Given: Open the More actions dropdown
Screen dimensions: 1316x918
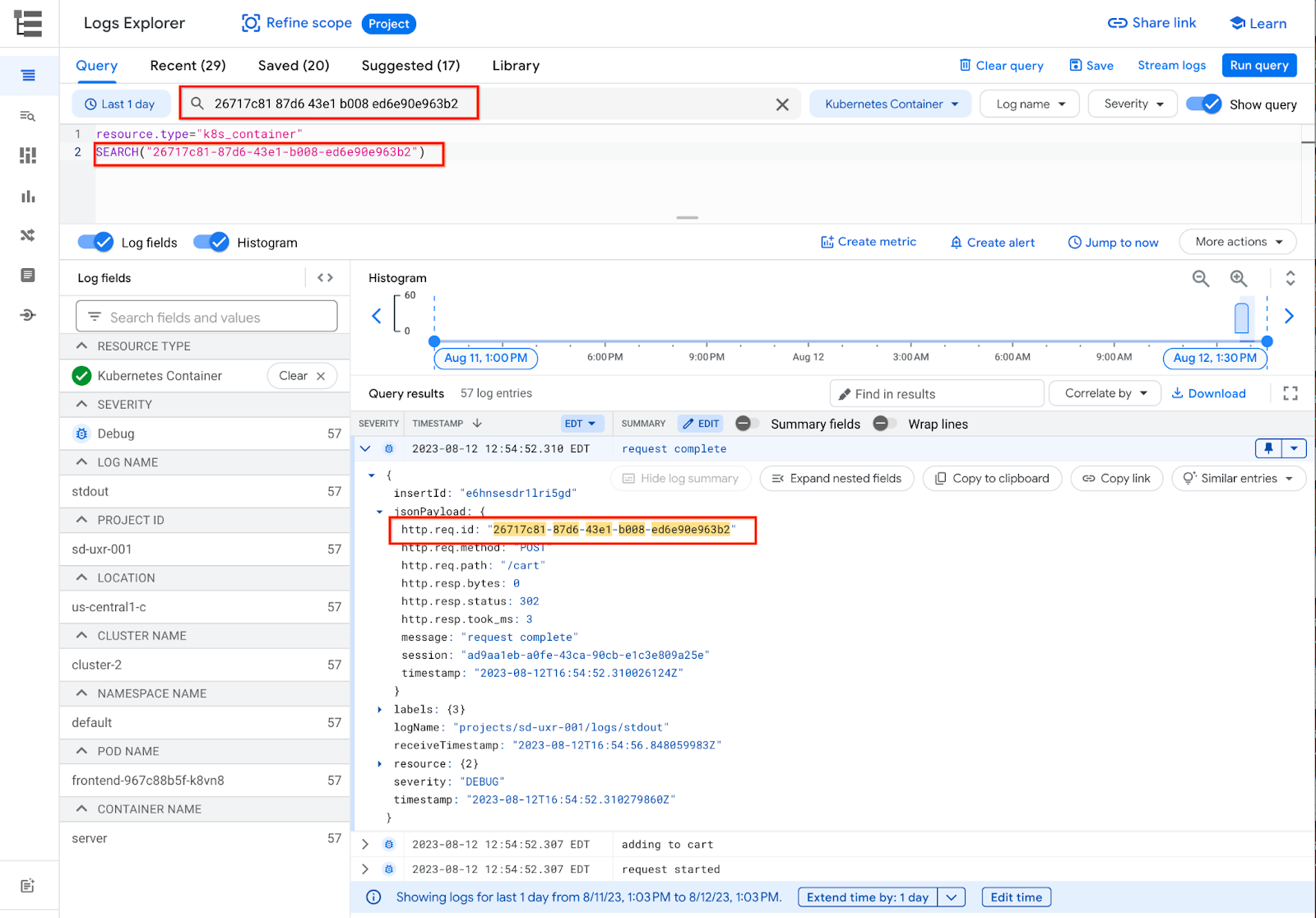Looking at the screenshot, I should (x=1238, y=242).
